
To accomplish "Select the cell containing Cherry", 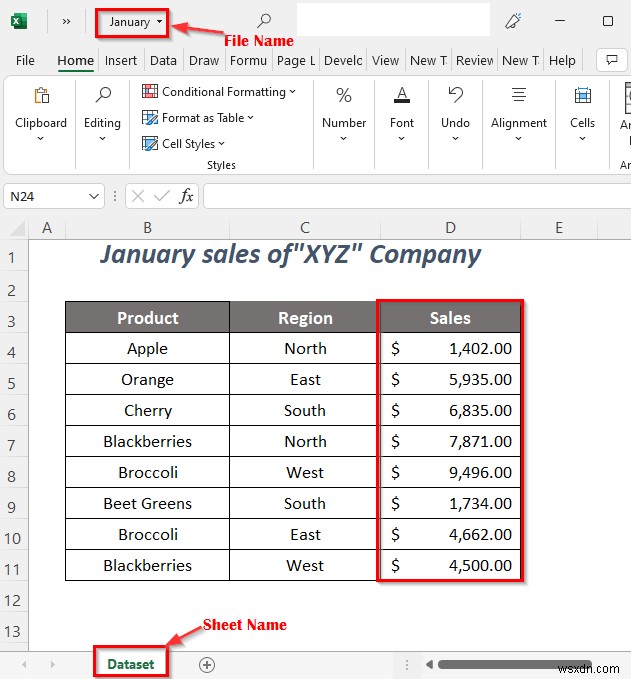I will click(x=148, y=411).
